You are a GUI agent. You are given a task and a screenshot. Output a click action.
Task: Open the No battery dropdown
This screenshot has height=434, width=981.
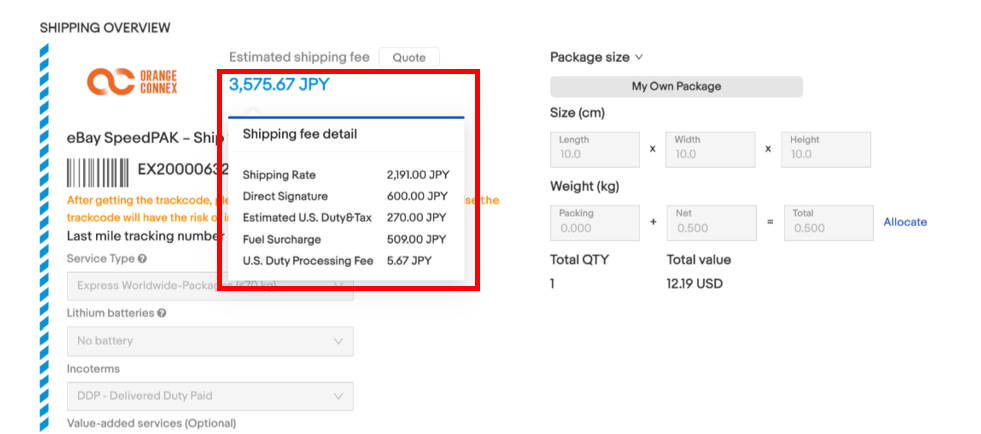pyautogui.click(x=210, y=342)
